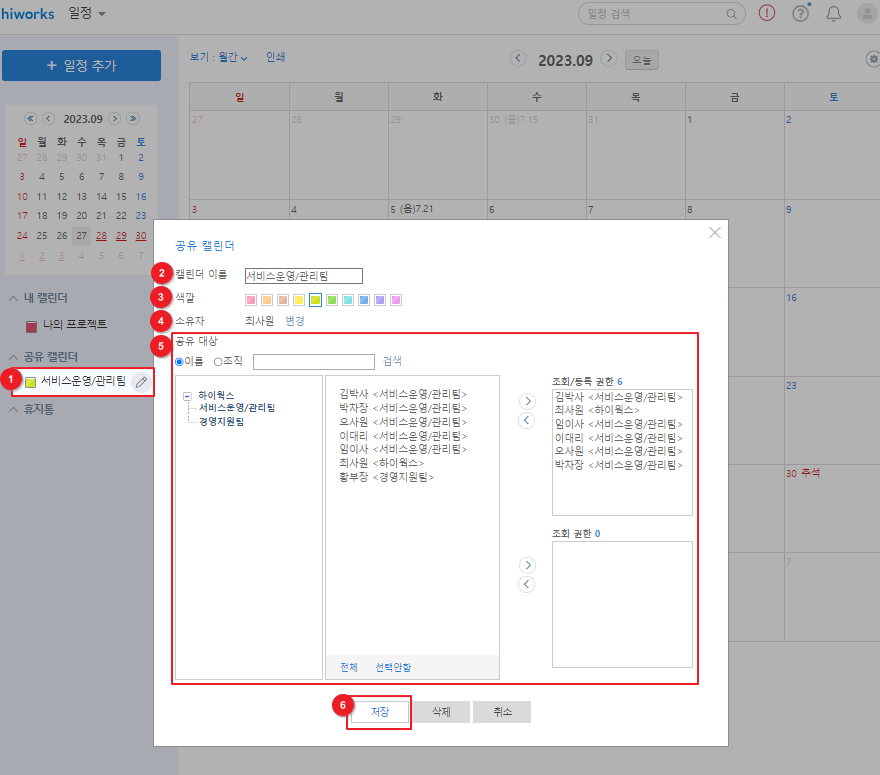Click 전체 to select all users
Image resolution: width=880 pixels, height=775 pixels.
tap(349, 667)
